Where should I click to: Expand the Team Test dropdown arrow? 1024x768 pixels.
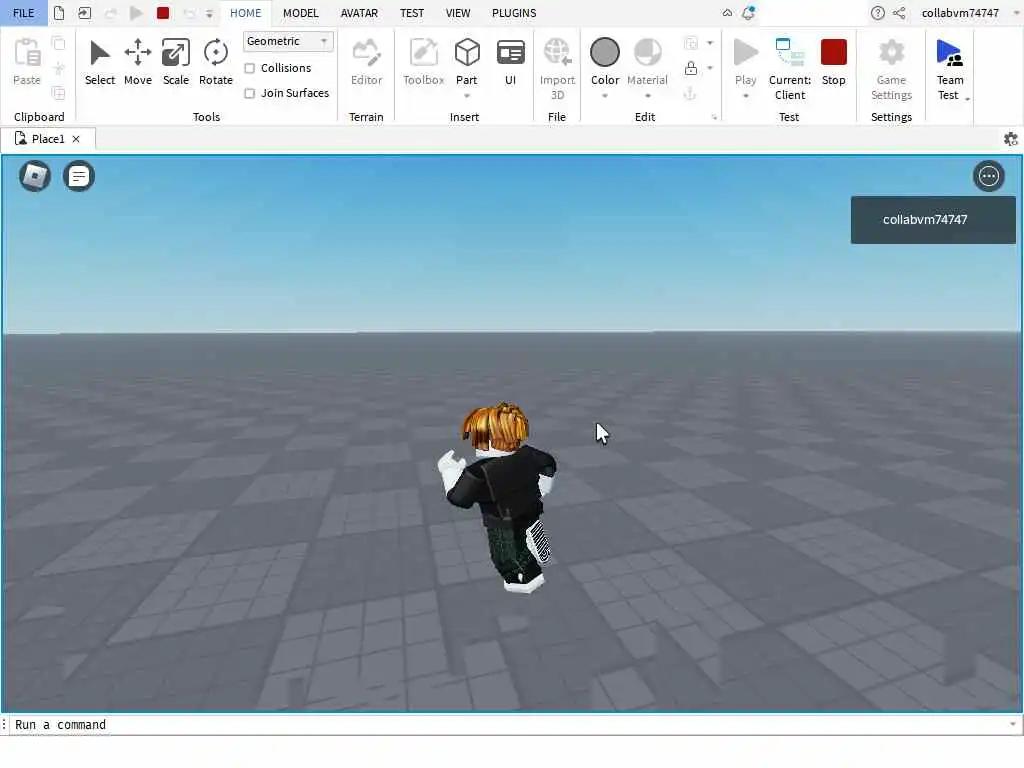pos(967,99)
